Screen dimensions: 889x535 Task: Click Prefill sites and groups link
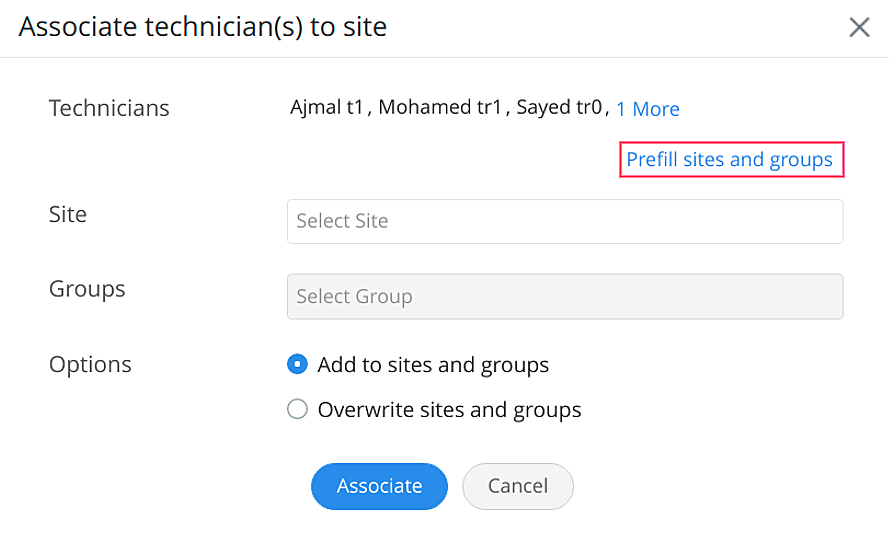[x=729, y=160]
